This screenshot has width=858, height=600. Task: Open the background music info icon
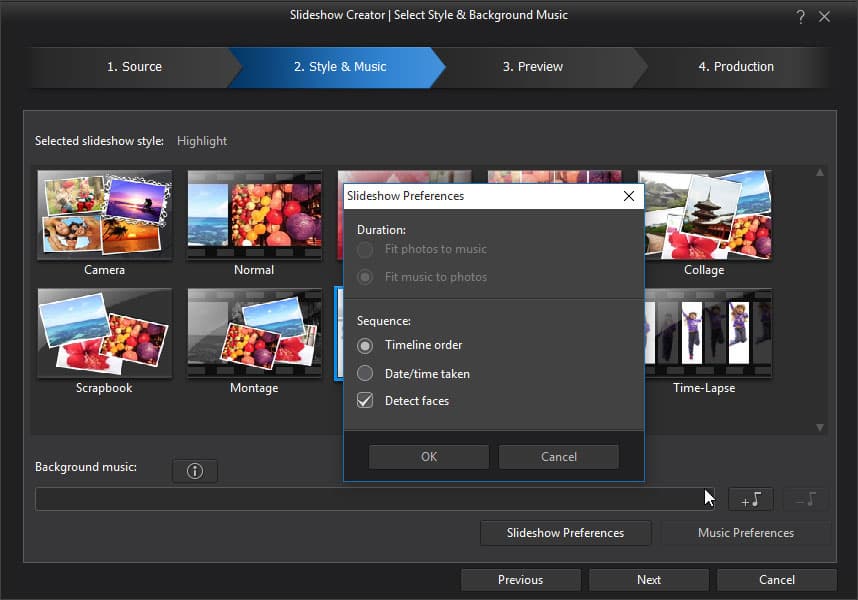coord(195,471)
